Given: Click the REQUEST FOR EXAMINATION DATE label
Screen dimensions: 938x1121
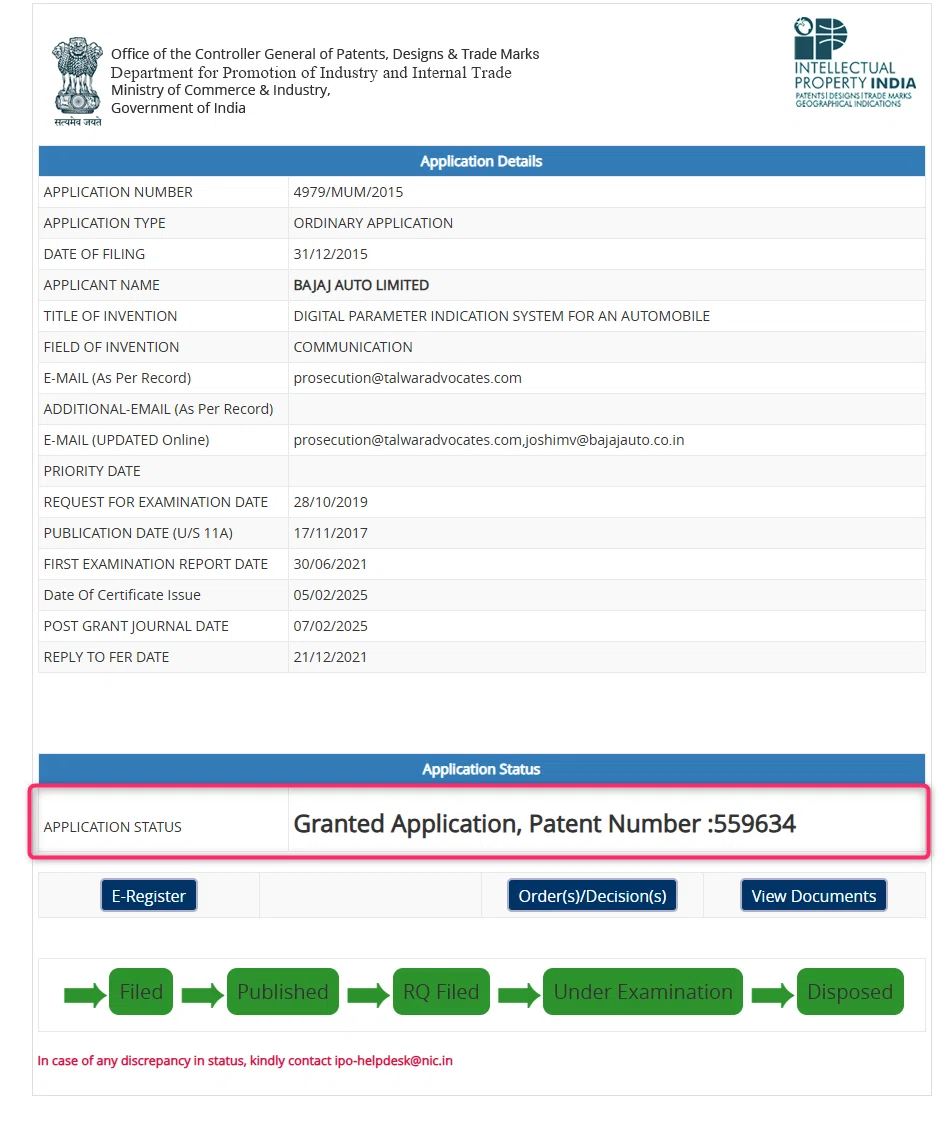Looking at the screenshot, I should click(x=156, y=502).
